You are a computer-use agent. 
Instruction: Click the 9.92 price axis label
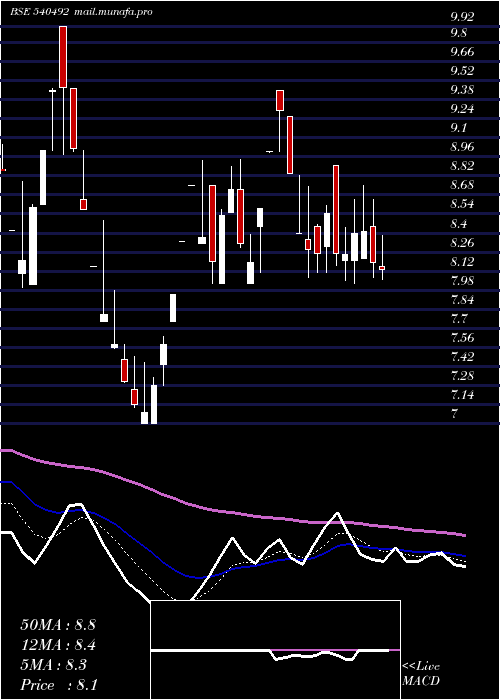coord(462,17)
